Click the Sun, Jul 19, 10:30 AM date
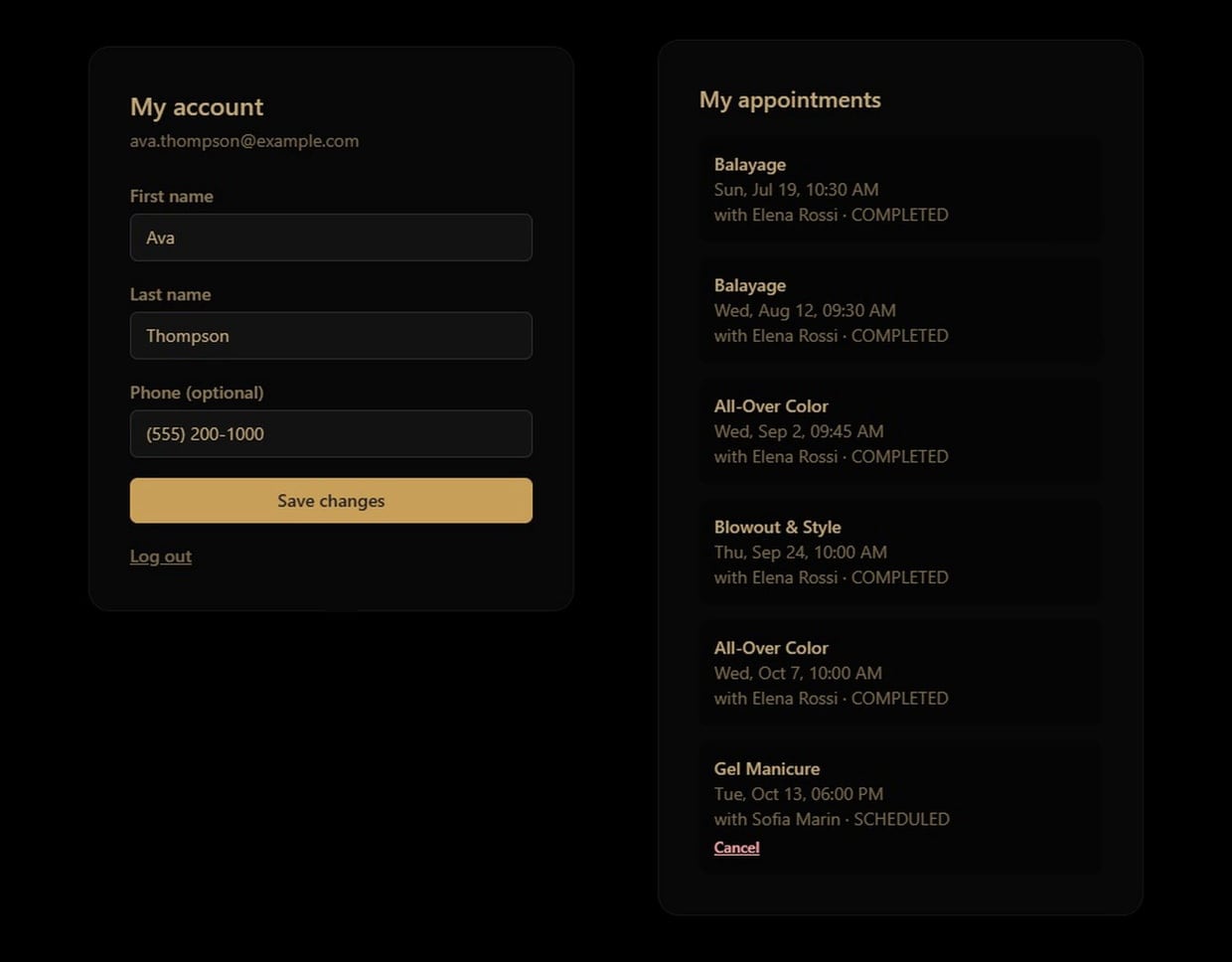This screenshot has width=1232, height=962. coord(797,190)
